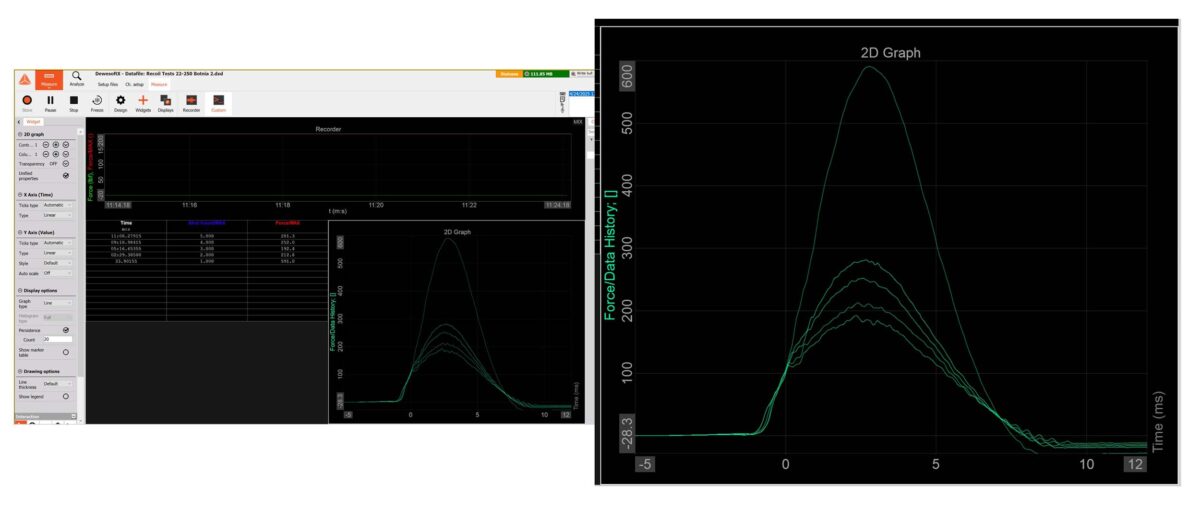1200x513 pixels.
Task: Open the Analyze mode
Action: [76, 78]
